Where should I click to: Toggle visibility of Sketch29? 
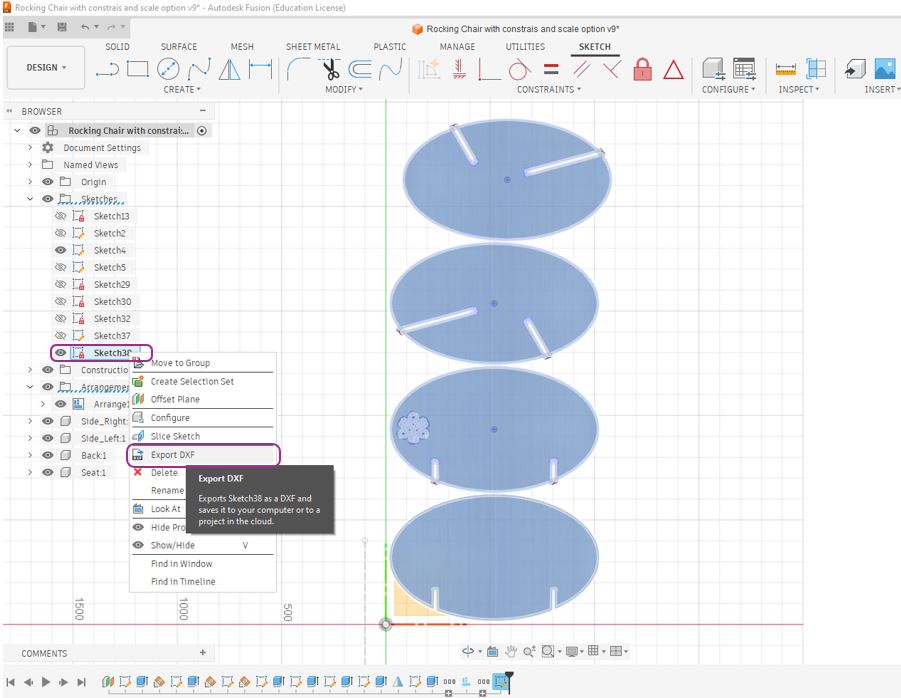(60, 284)
